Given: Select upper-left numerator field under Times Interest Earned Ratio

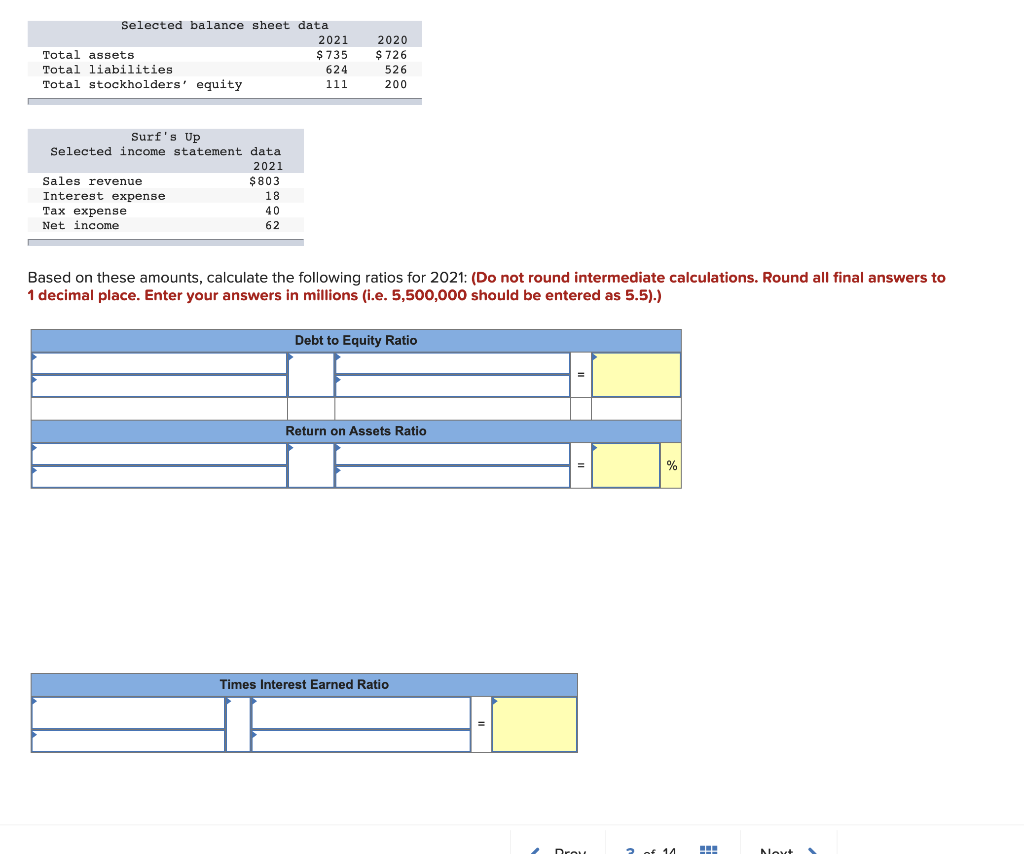Looking at the screenshot, I should (128, 713).
